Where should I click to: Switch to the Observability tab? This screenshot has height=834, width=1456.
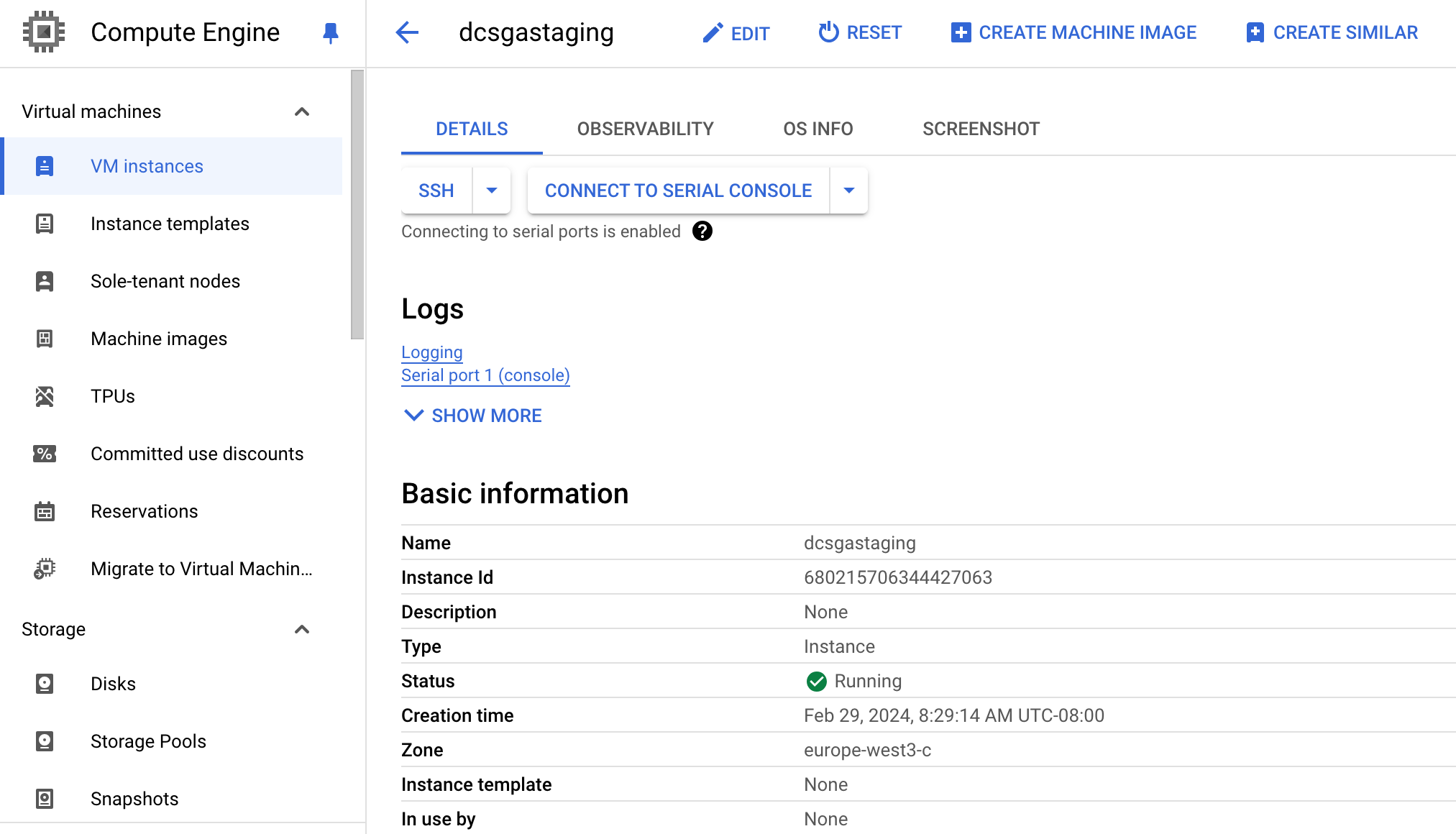[x=645, y=128]
